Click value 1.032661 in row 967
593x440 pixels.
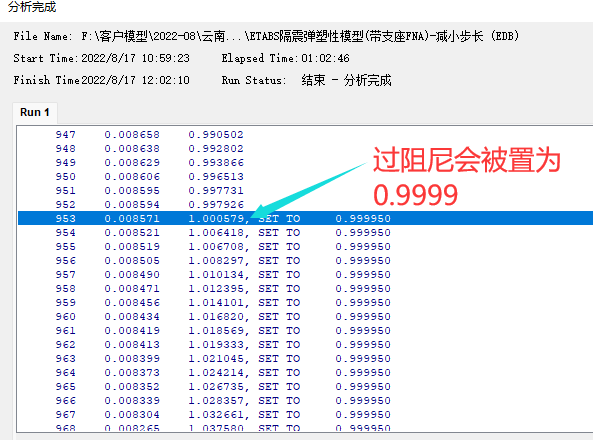(216, 415)
